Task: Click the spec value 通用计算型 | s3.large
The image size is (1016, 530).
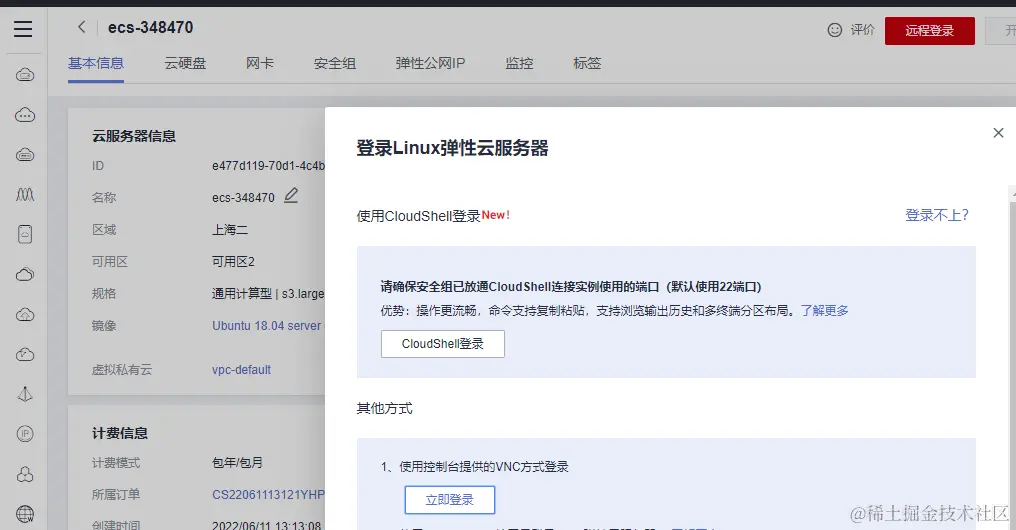Action: pos(268,294)
